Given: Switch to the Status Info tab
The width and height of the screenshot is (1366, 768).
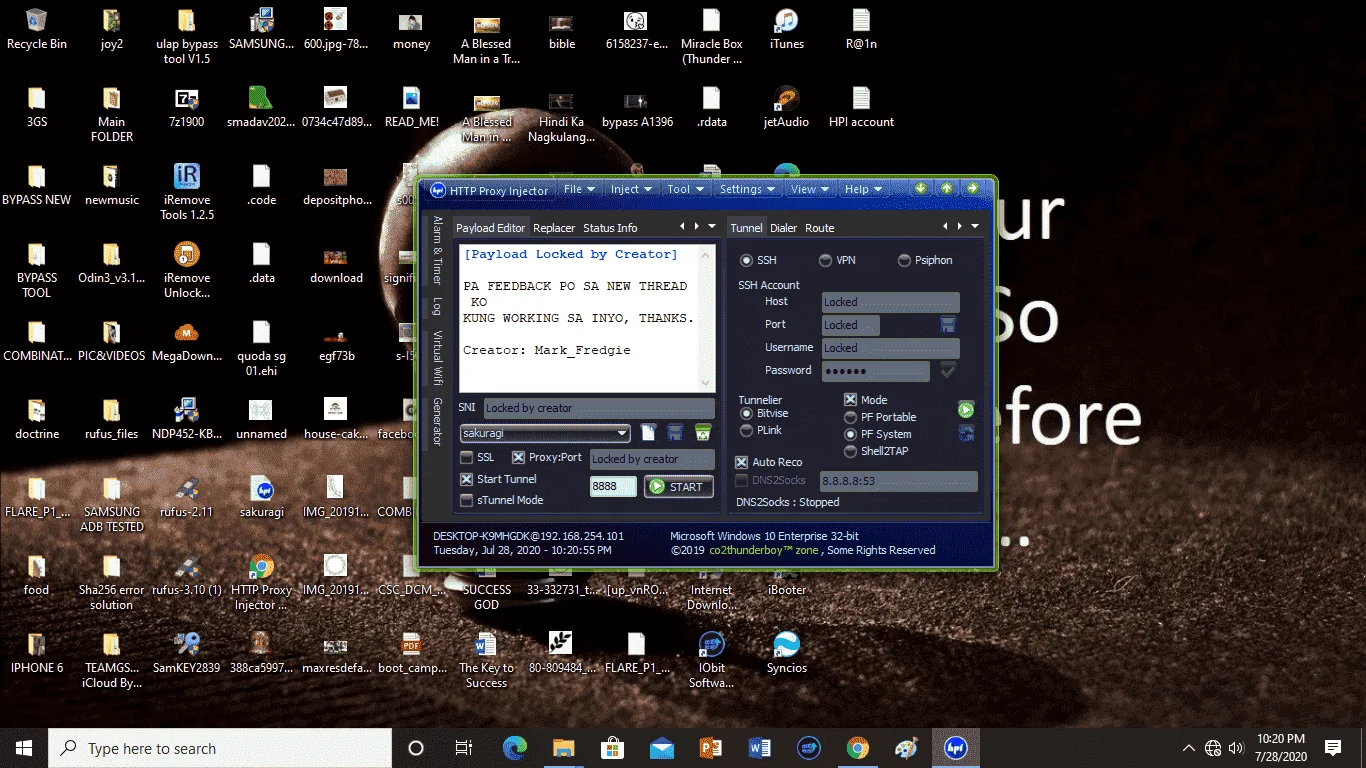Looking at the screenshot, I should coord(610,228).
